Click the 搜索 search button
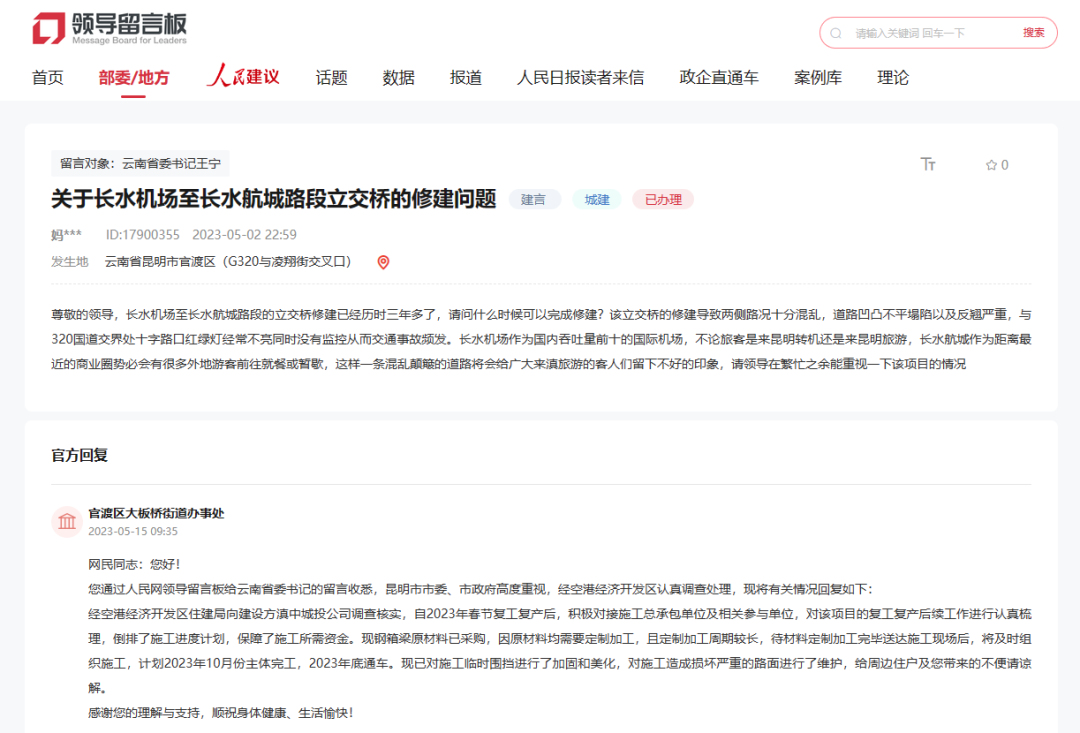This screenshot has height=733, width=1080. point(1033,32)
